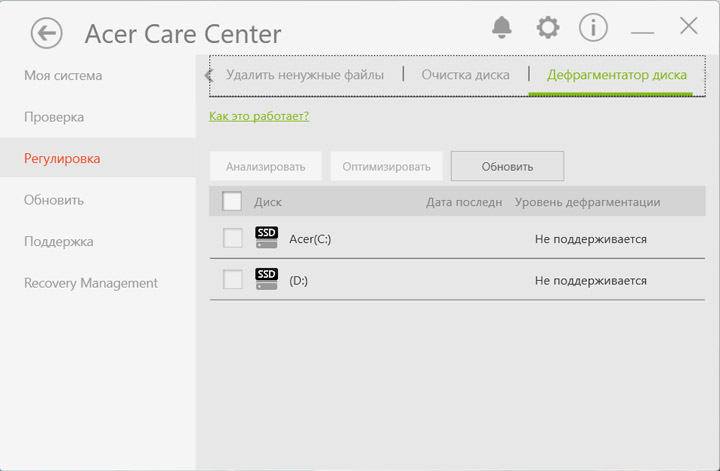Open settings with the gear icon
The image size is (720, 471).
pos(548,28)
